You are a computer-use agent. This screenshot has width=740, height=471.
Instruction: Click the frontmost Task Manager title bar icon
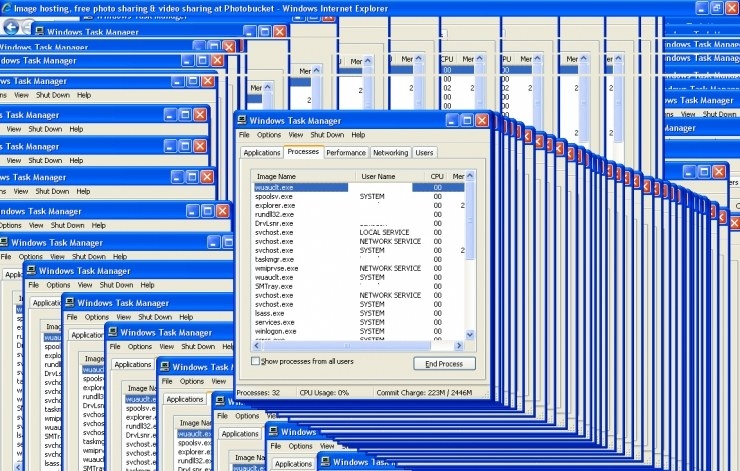coord(242,120)
